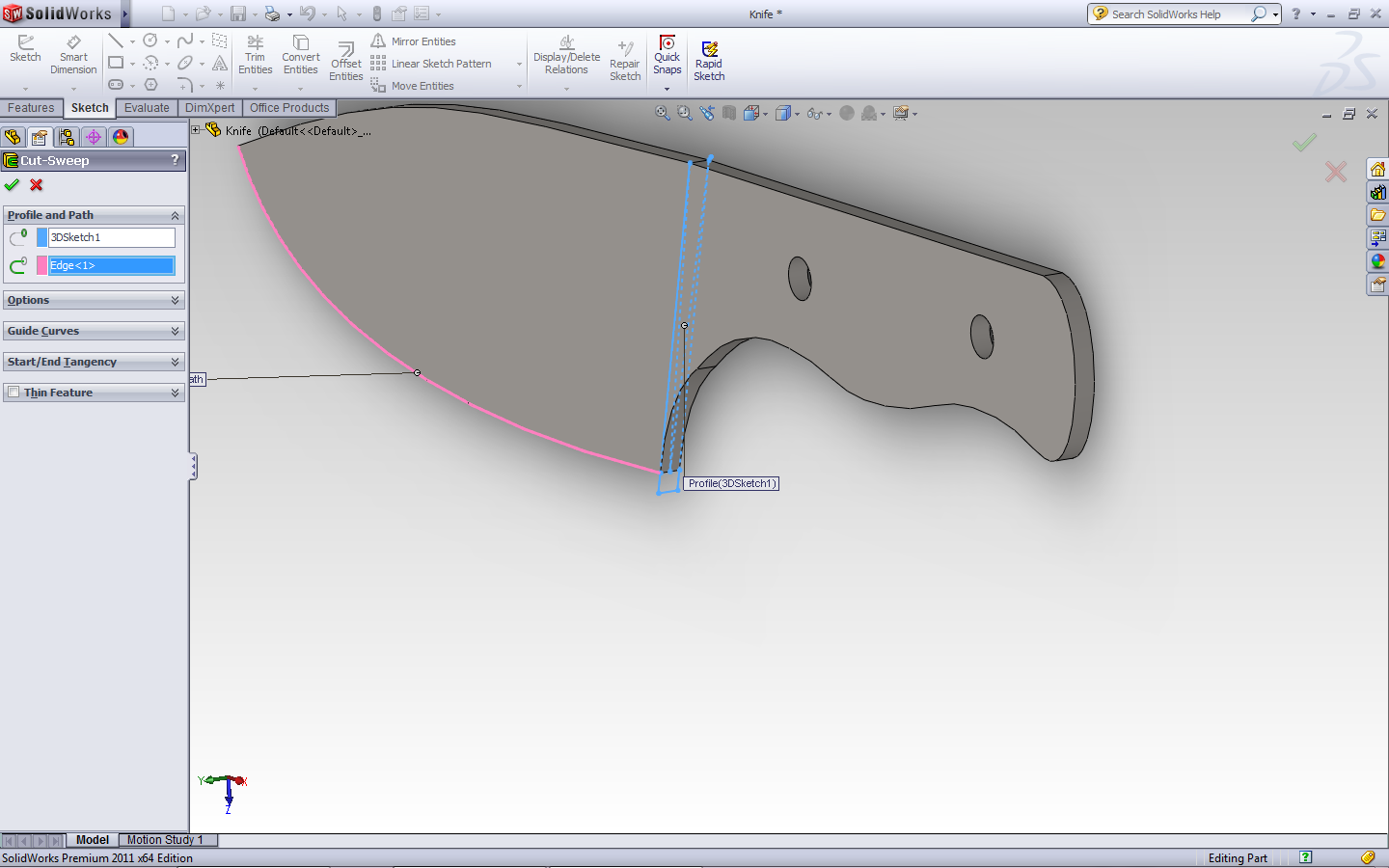Open Appearances task pane icon
Viewport: 1389px width, 868px height.
1377,261
